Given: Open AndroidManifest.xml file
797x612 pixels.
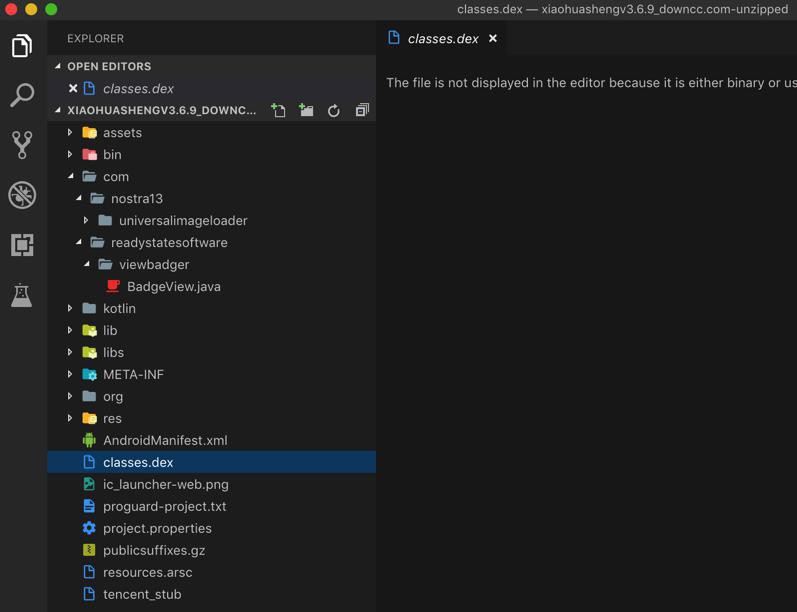Looking at the screenshot, I should pos(165,440).
